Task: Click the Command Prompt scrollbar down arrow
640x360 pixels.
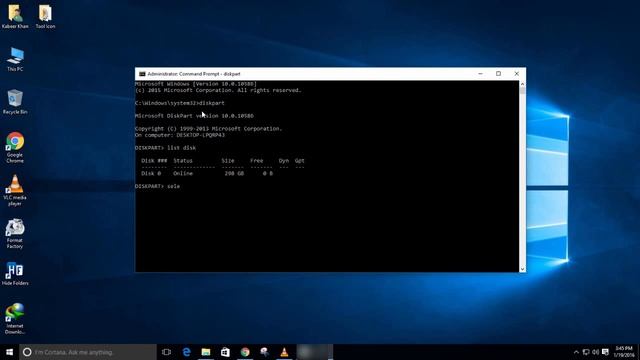Action: point(522,269)
